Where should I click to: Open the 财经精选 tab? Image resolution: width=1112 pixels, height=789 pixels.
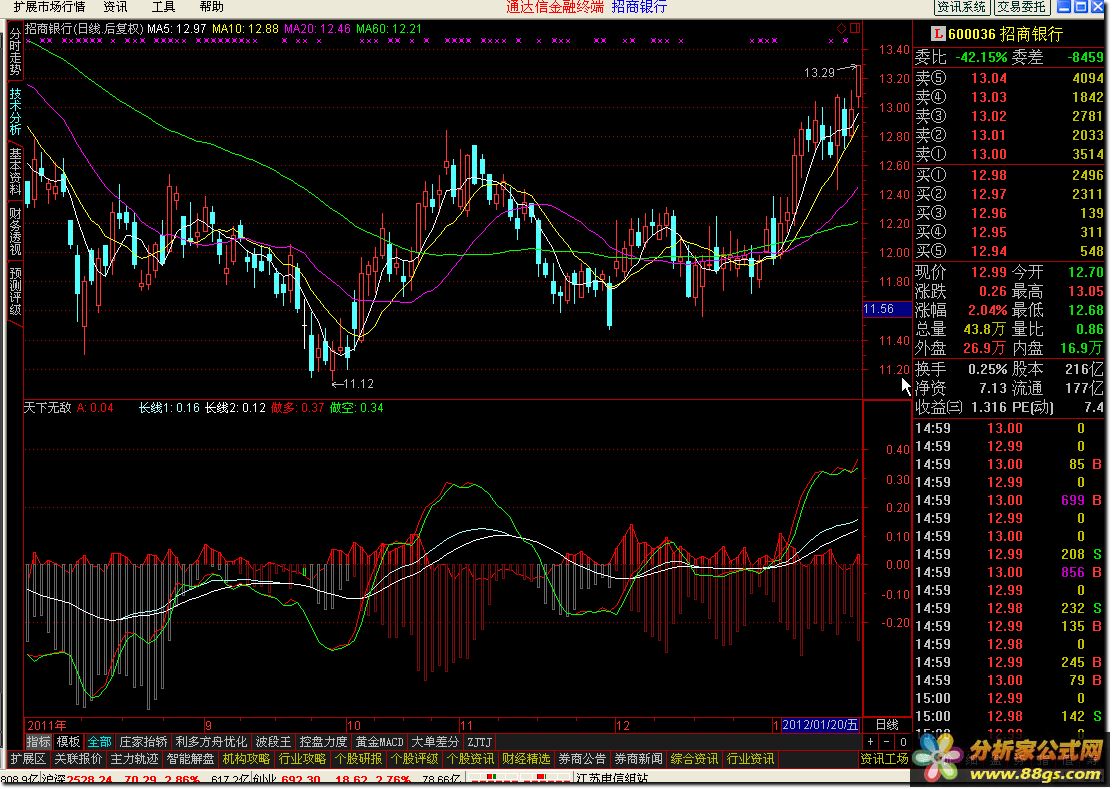click(x=526, y=759)
